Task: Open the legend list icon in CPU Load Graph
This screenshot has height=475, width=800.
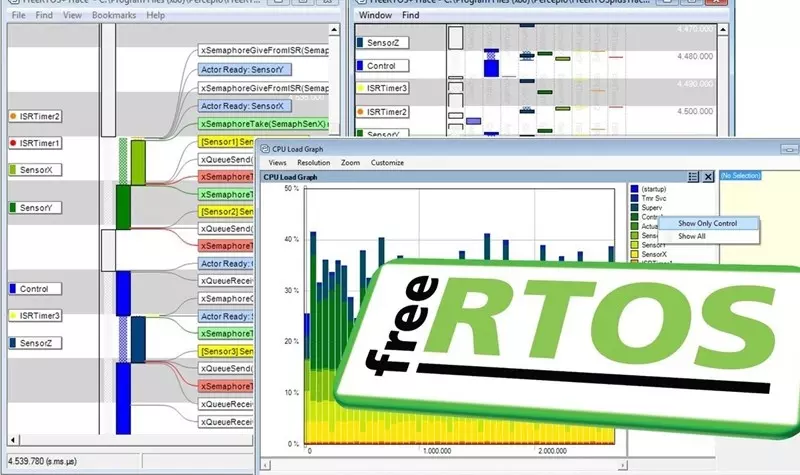Action: point(693,177)
